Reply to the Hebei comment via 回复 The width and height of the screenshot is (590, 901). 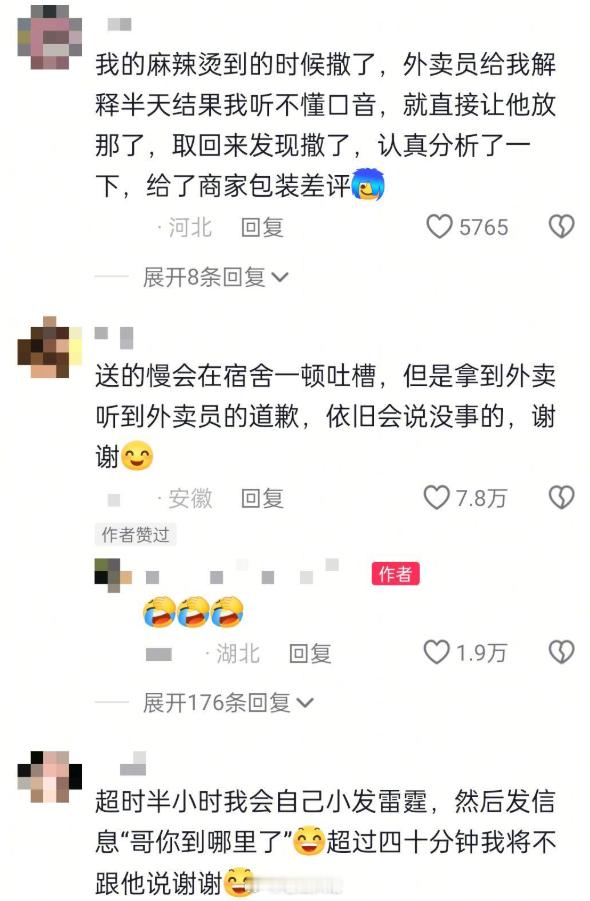click(263, 228)
